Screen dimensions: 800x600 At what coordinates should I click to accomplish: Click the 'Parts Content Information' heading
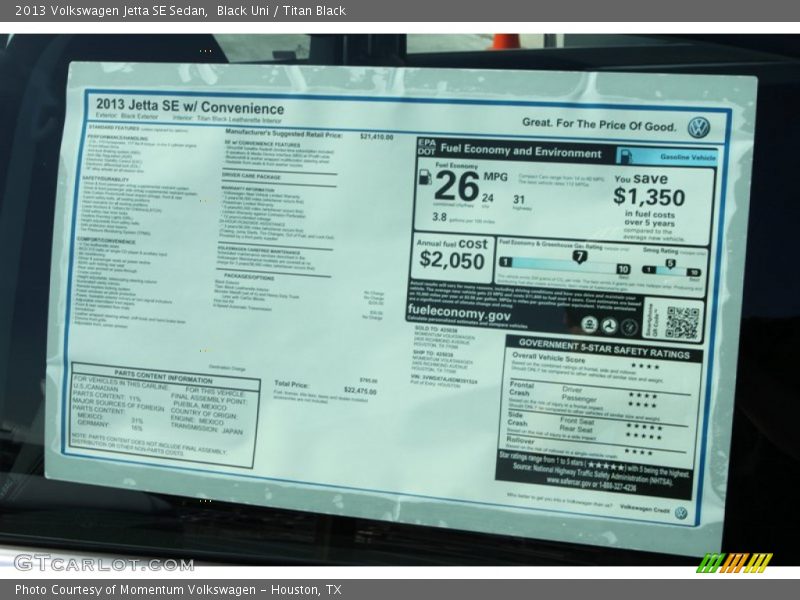163,377
